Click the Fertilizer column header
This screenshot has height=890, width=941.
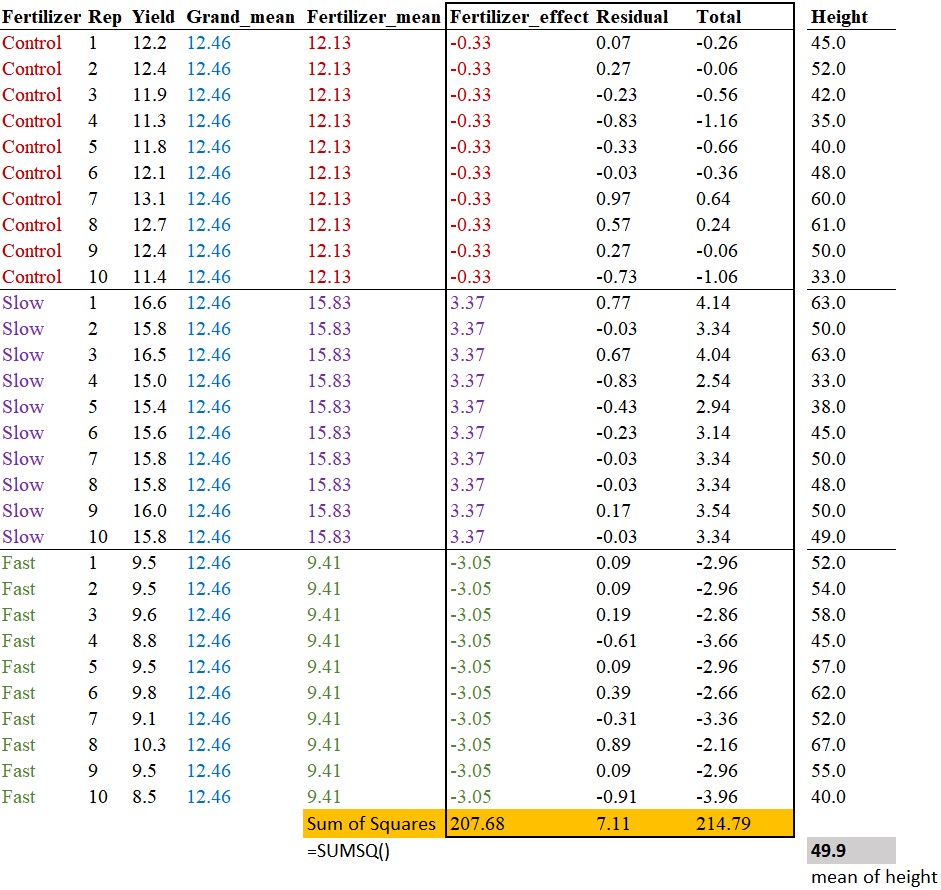(x=41, y=17)
